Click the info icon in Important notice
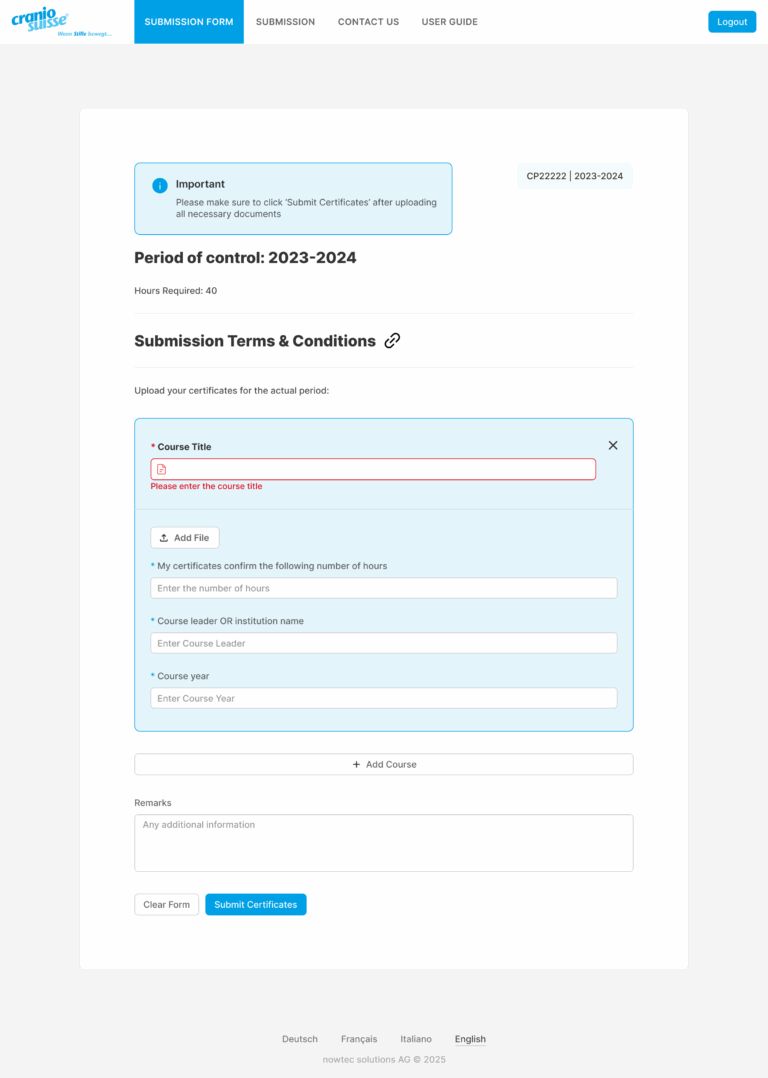The width and height of the screenshot is (768, 1078). click(x=160, y=186)
